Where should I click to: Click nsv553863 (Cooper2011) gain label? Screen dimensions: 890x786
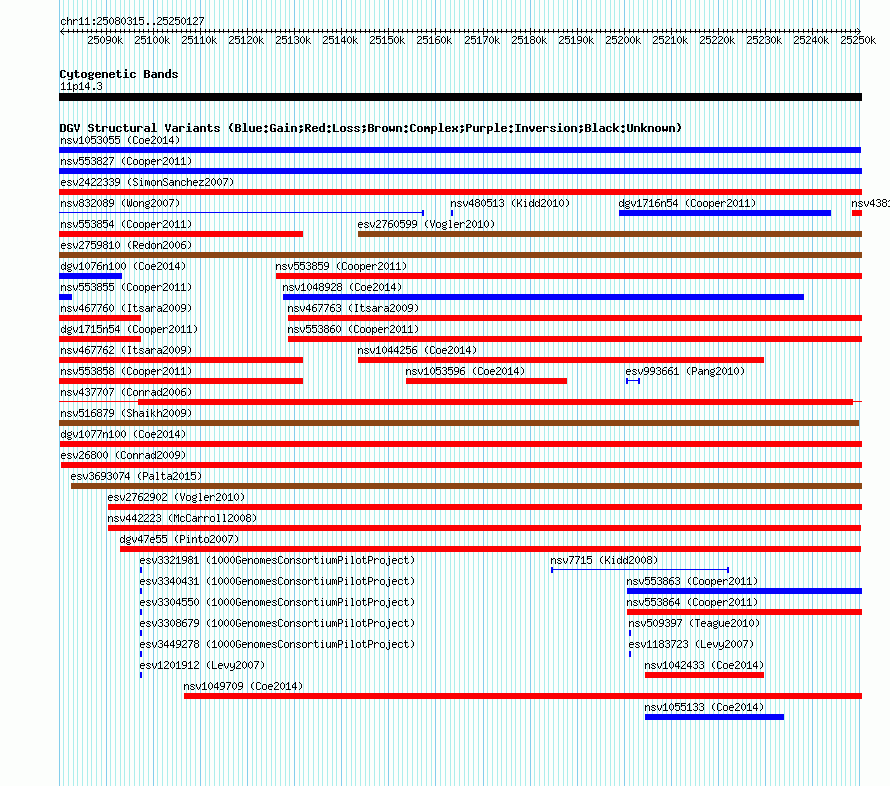(692, 581)
